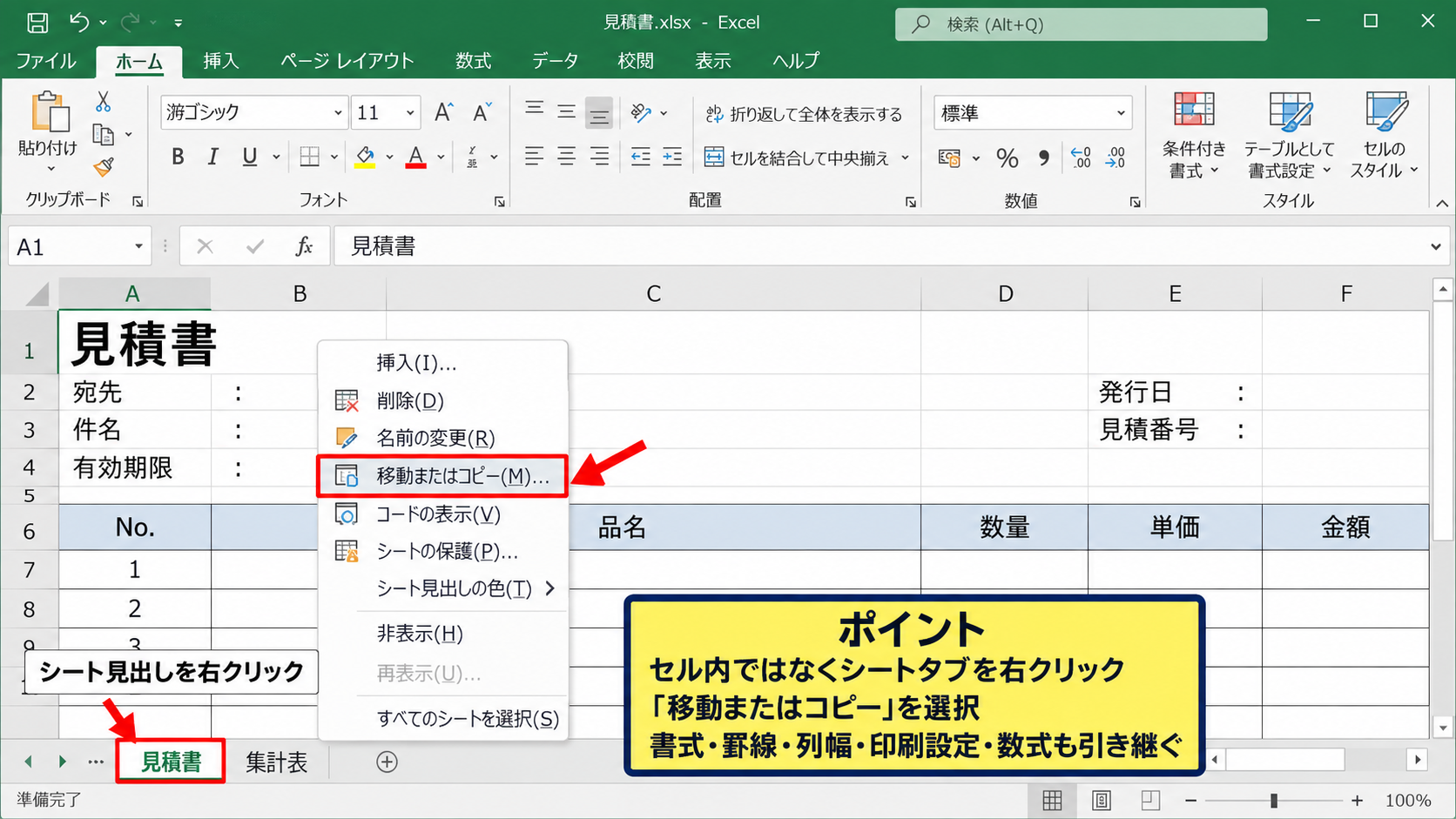Click the Cut scissors icon
This screenshot has width=1456, height=819.
104,102
